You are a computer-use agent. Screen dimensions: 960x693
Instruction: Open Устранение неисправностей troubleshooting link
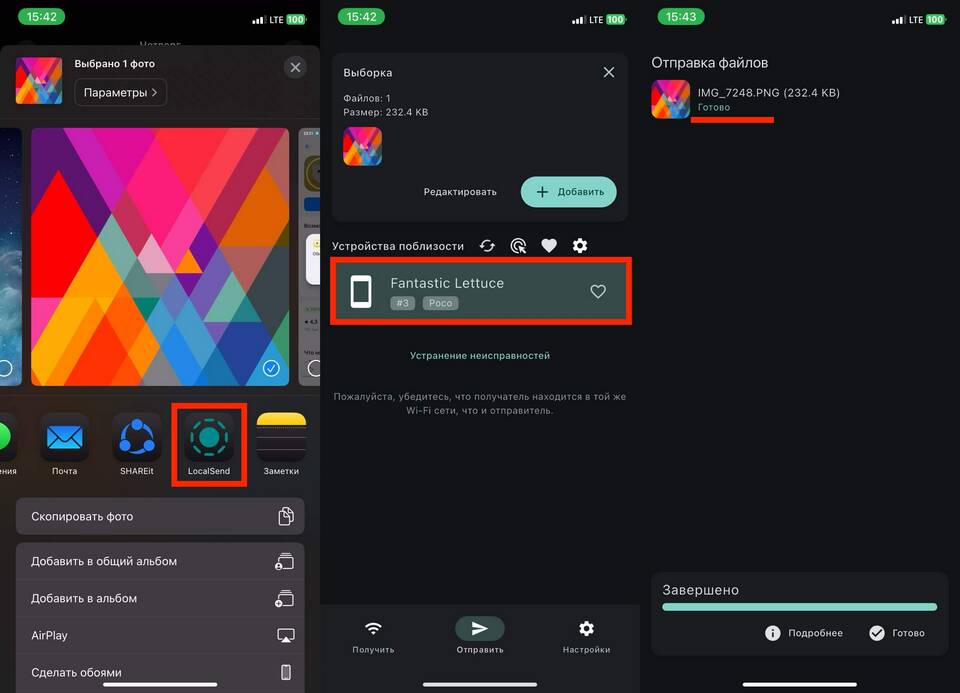[x=479, y=355]
